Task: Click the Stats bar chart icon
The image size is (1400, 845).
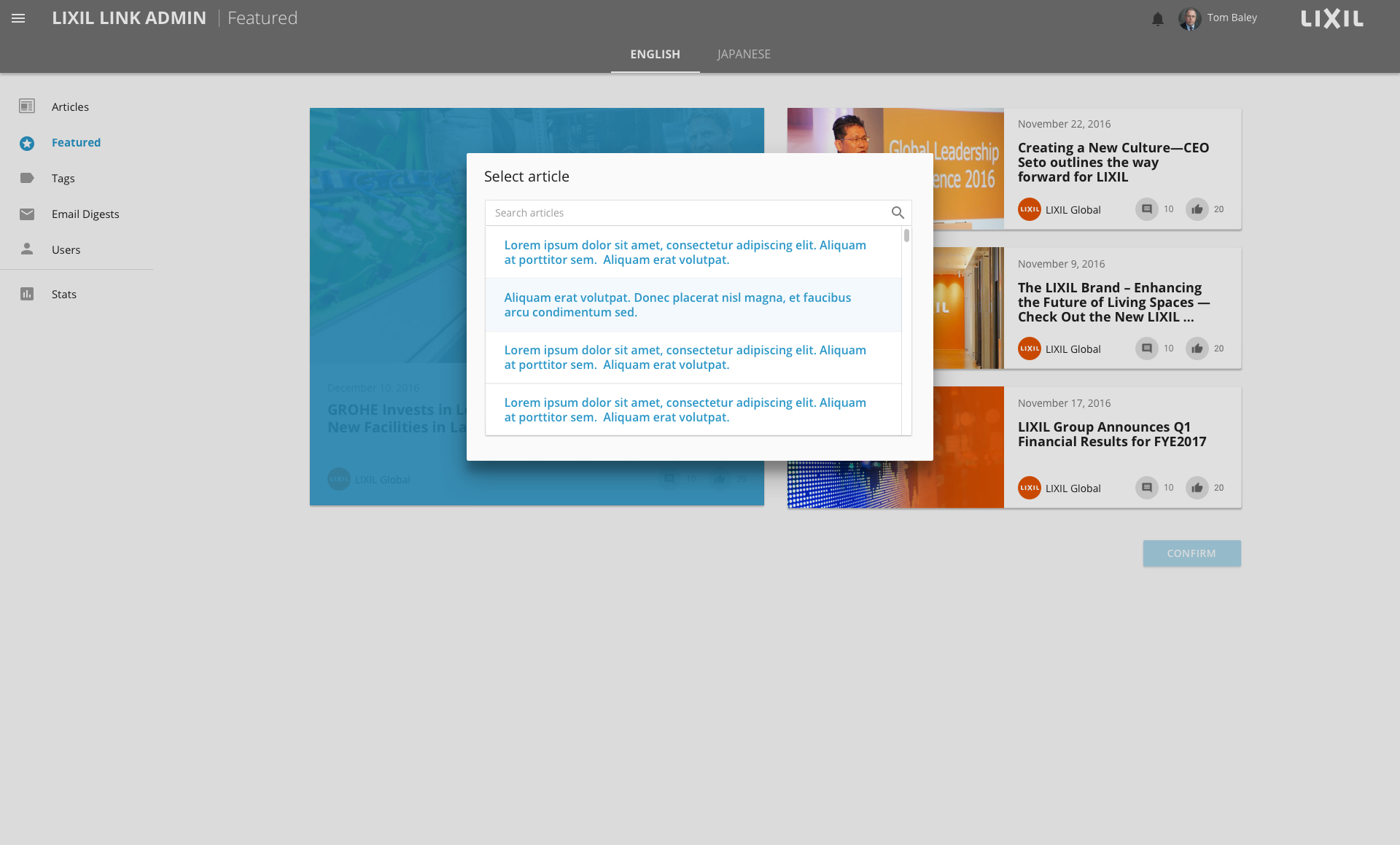Action: pyautogui.click(x=27, y=294)
